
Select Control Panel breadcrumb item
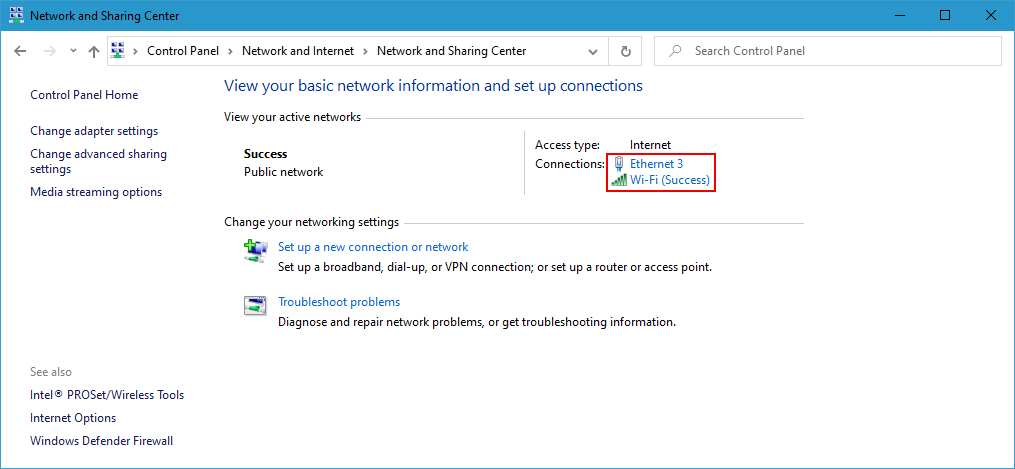pos(184,51)
